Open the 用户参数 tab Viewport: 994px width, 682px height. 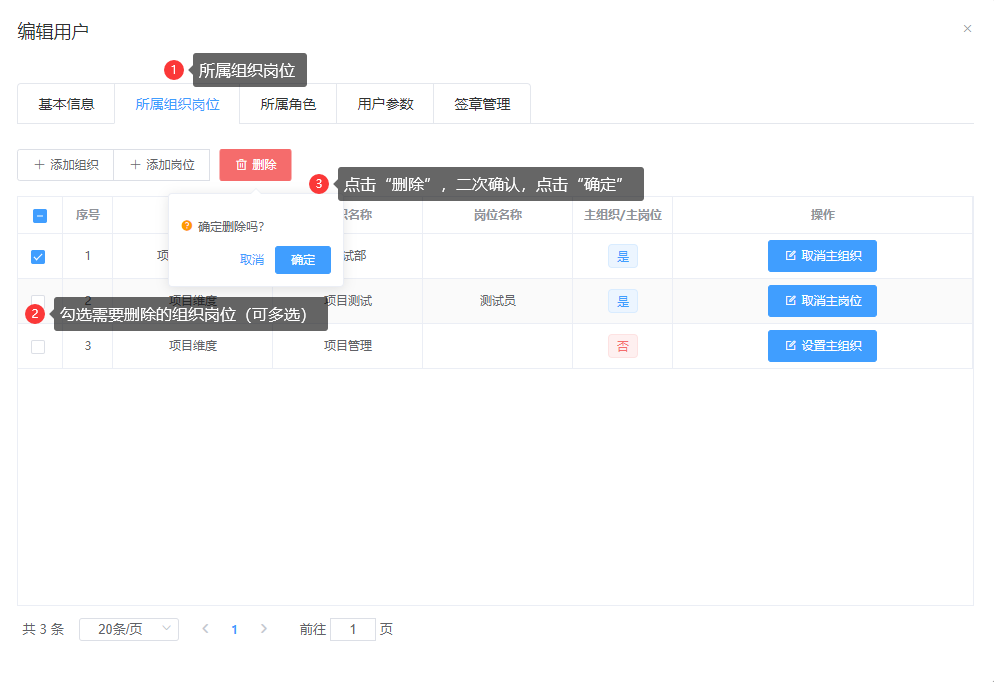point(385,104)
